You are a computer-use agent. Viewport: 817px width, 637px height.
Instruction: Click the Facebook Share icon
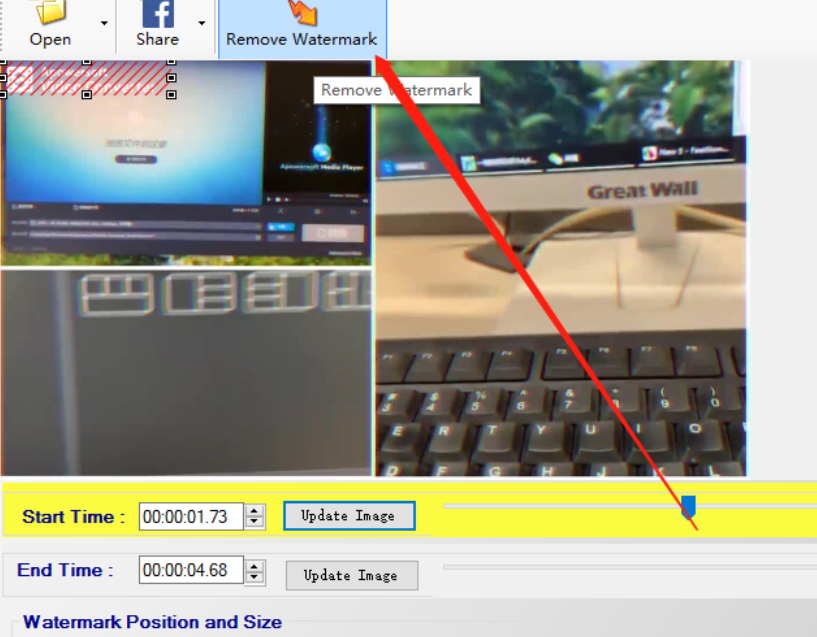point(158,14)
